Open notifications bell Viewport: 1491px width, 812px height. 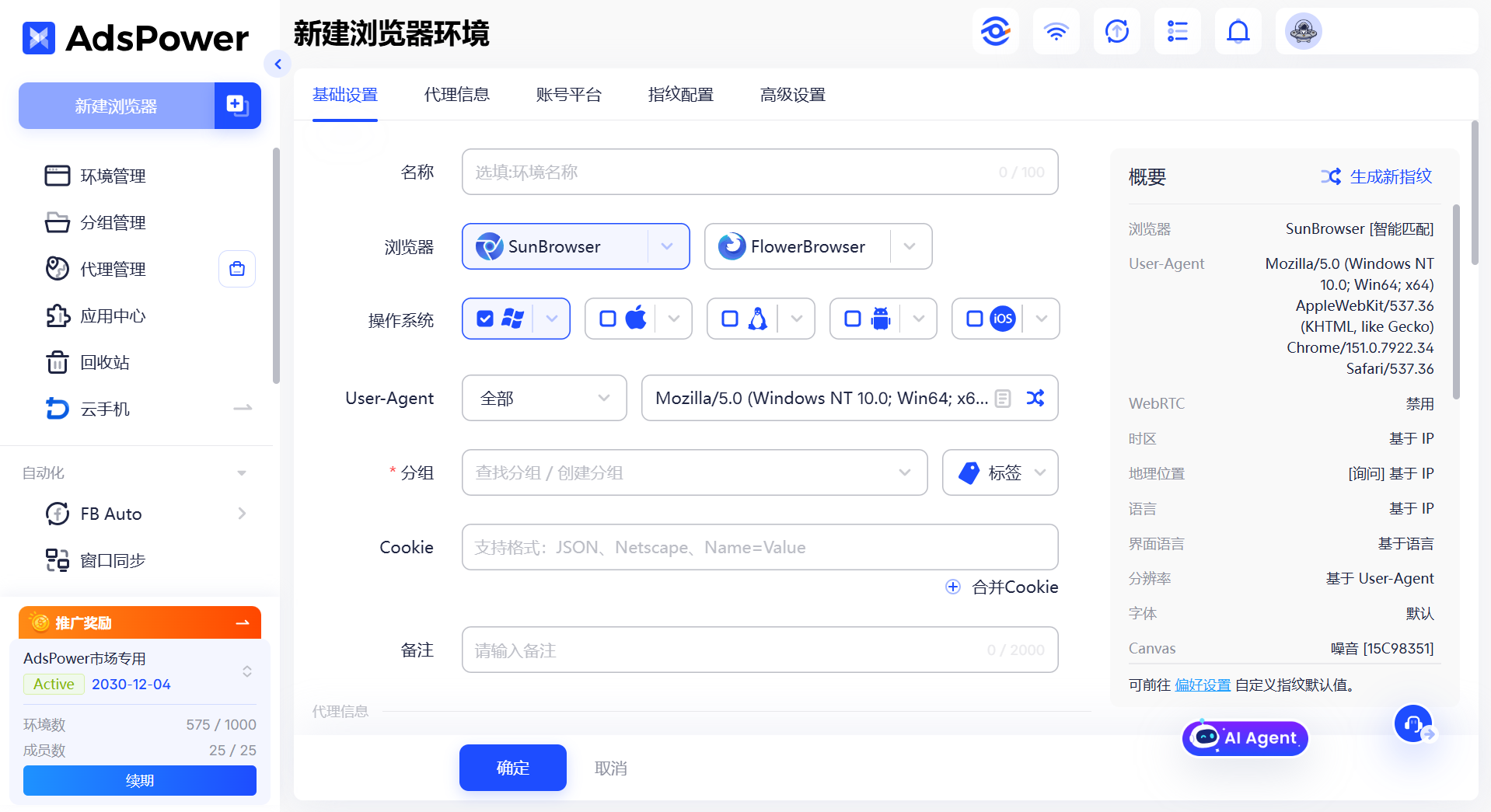[x=1238, y=31]
